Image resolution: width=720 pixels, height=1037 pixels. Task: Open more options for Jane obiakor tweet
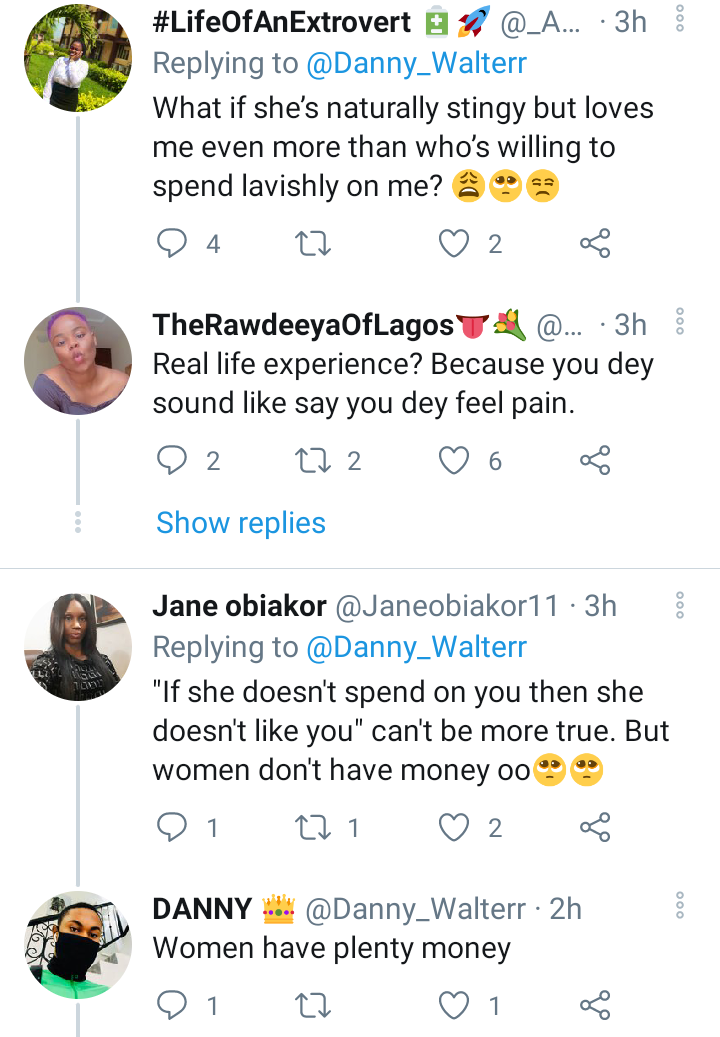[679, 605]
